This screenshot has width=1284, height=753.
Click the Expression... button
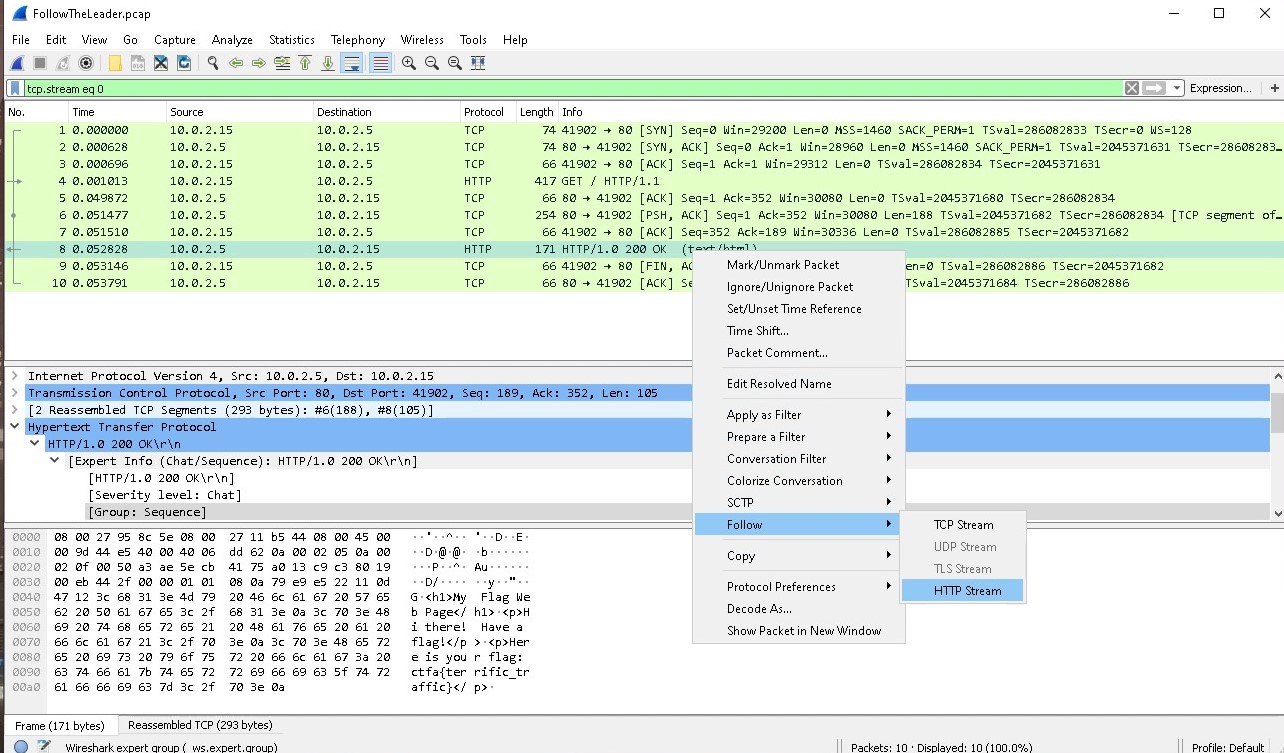tap(1220, 88)
